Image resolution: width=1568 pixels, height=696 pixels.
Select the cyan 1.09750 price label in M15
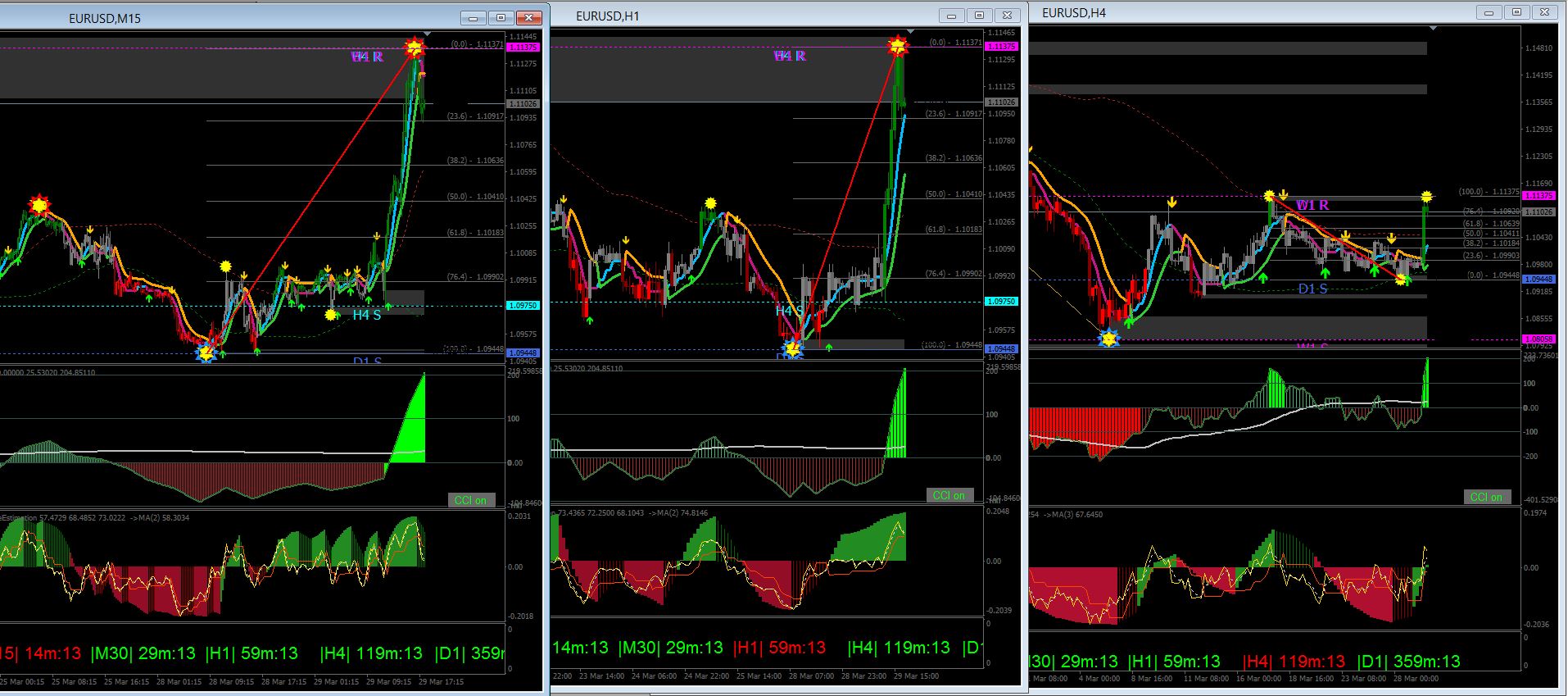point(523,305)
